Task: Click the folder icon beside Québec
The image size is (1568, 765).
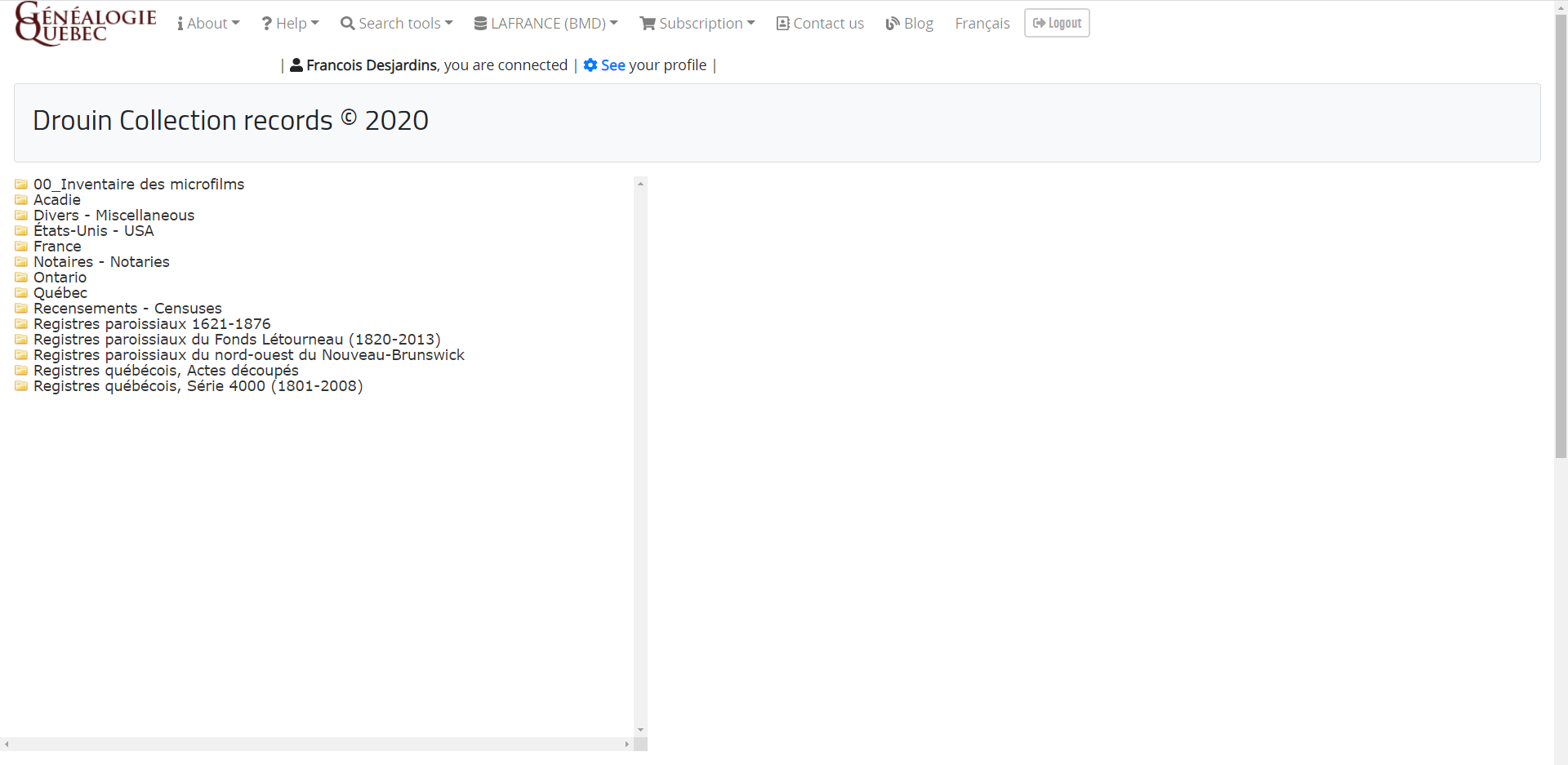Action: tap(21, 293)
